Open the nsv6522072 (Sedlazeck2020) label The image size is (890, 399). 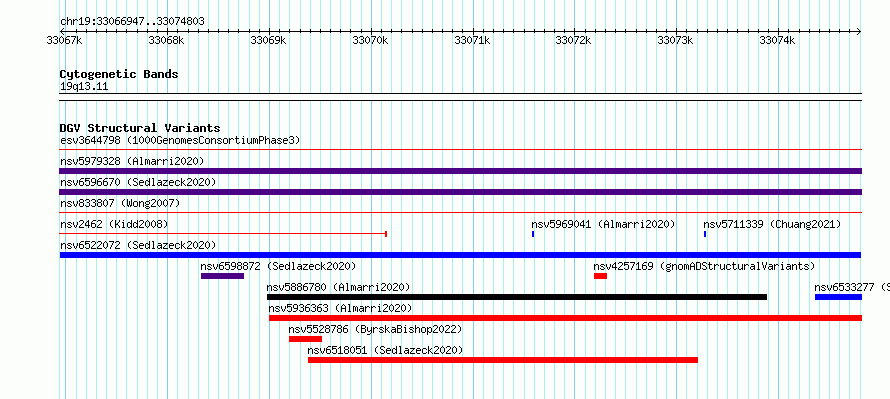click(x=138, y=245)
